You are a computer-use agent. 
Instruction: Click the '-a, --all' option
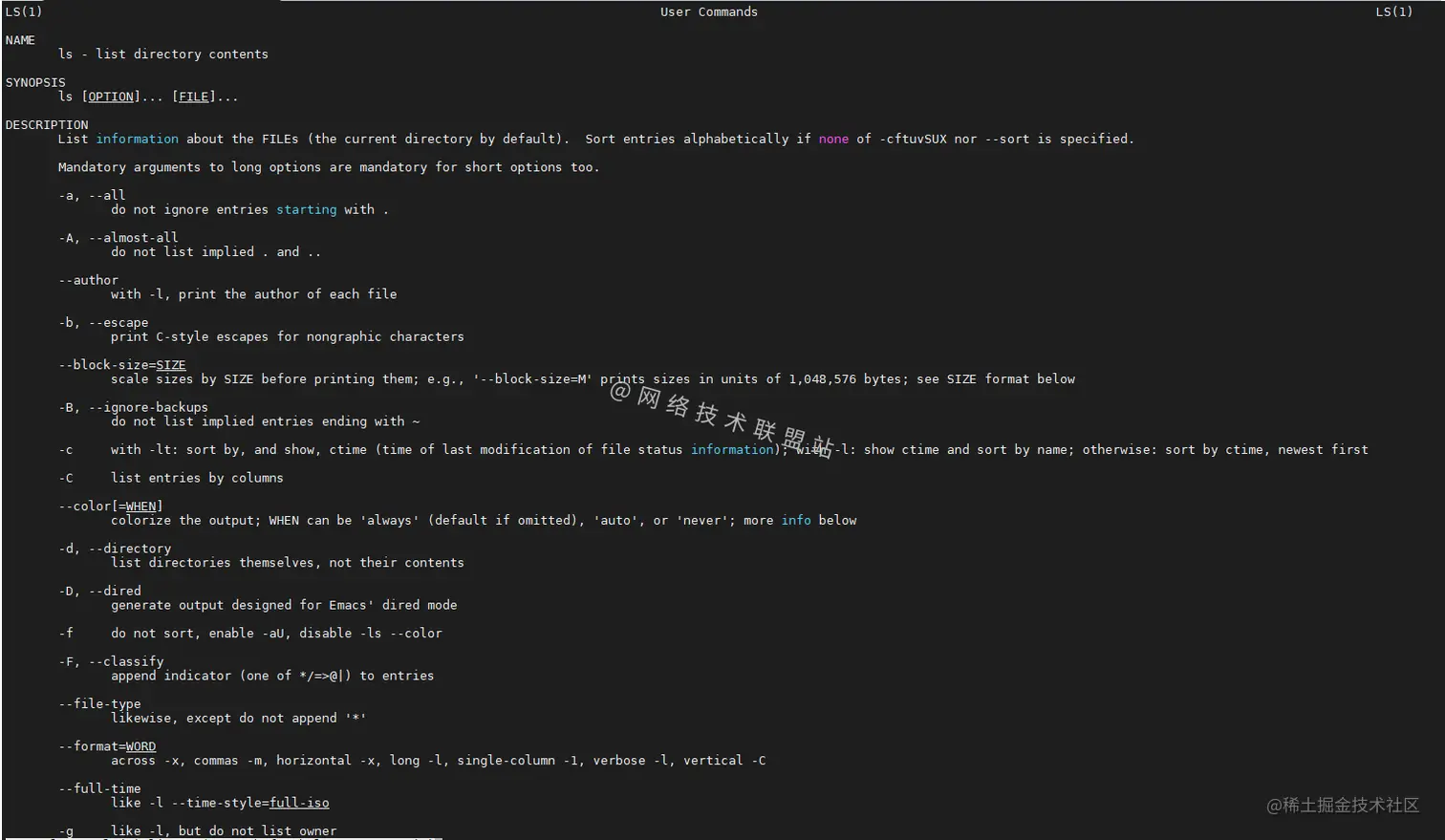[92, 195]
